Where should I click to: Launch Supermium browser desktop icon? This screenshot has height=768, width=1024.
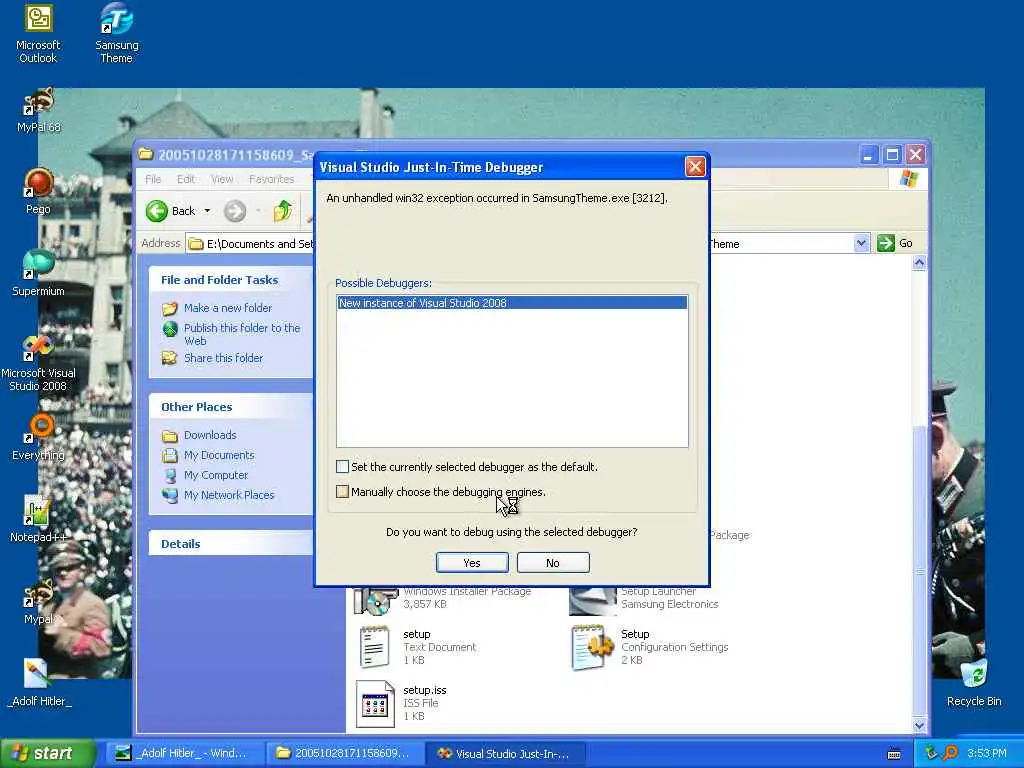pos(38,273)
